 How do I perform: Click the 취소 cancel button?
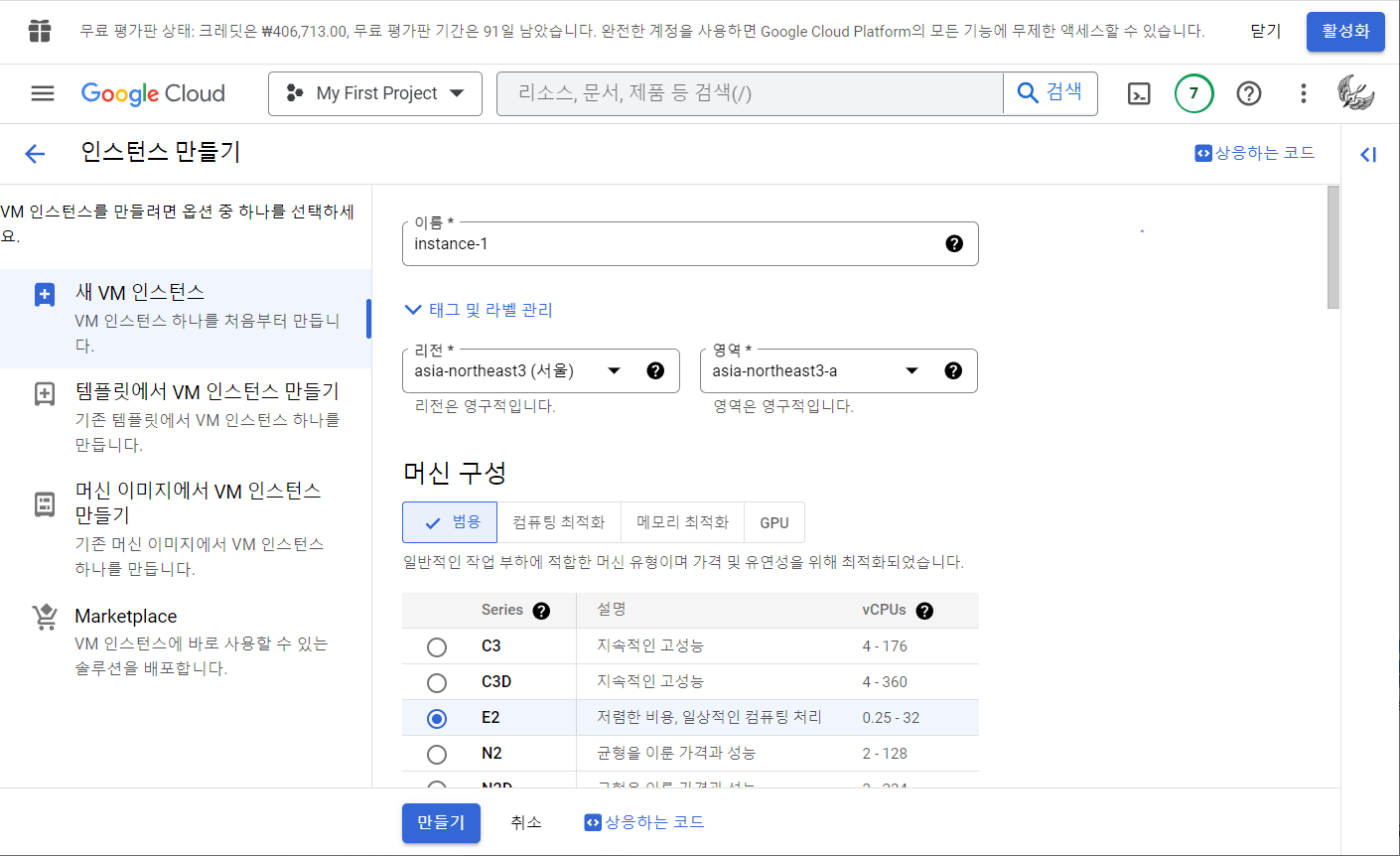tap(526, 822)
